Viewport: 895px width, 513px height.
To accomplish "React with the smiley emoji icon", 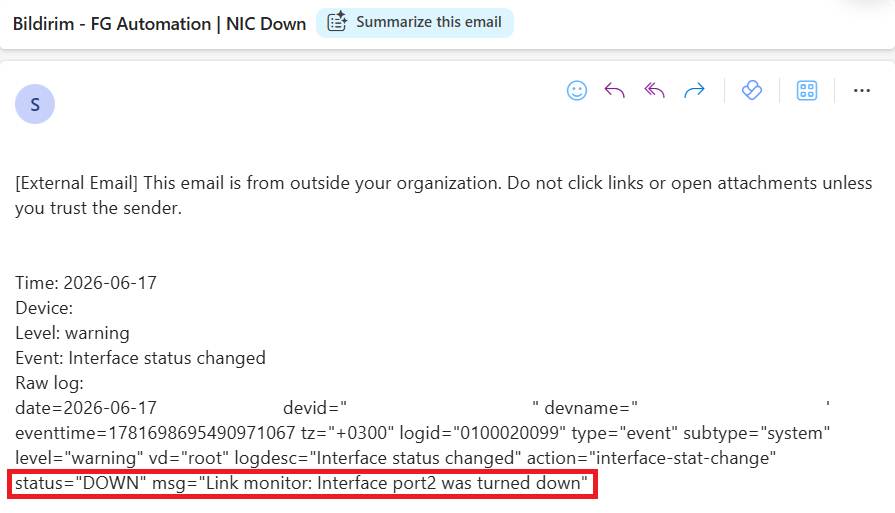I will 576,90.
